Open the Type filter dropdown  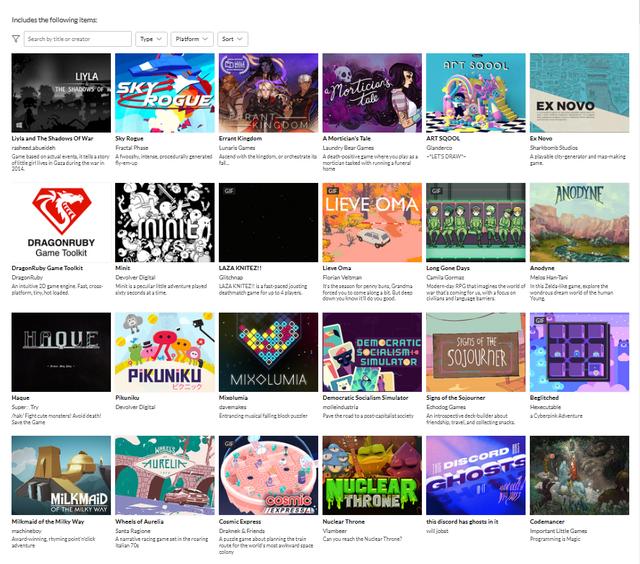point(151,39)
